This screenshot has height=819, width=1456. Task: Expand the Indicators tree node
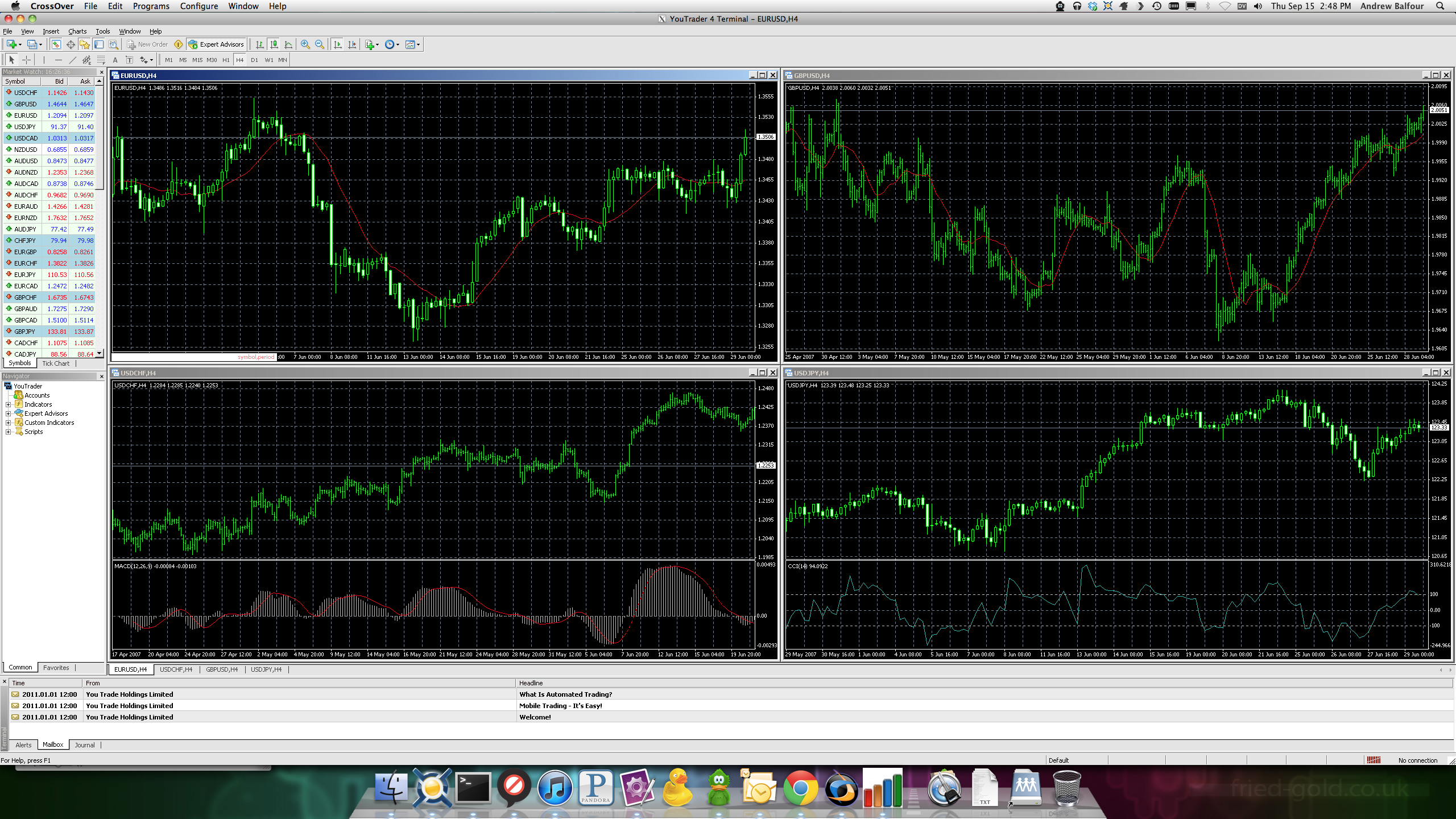click(x=8, y=404)
